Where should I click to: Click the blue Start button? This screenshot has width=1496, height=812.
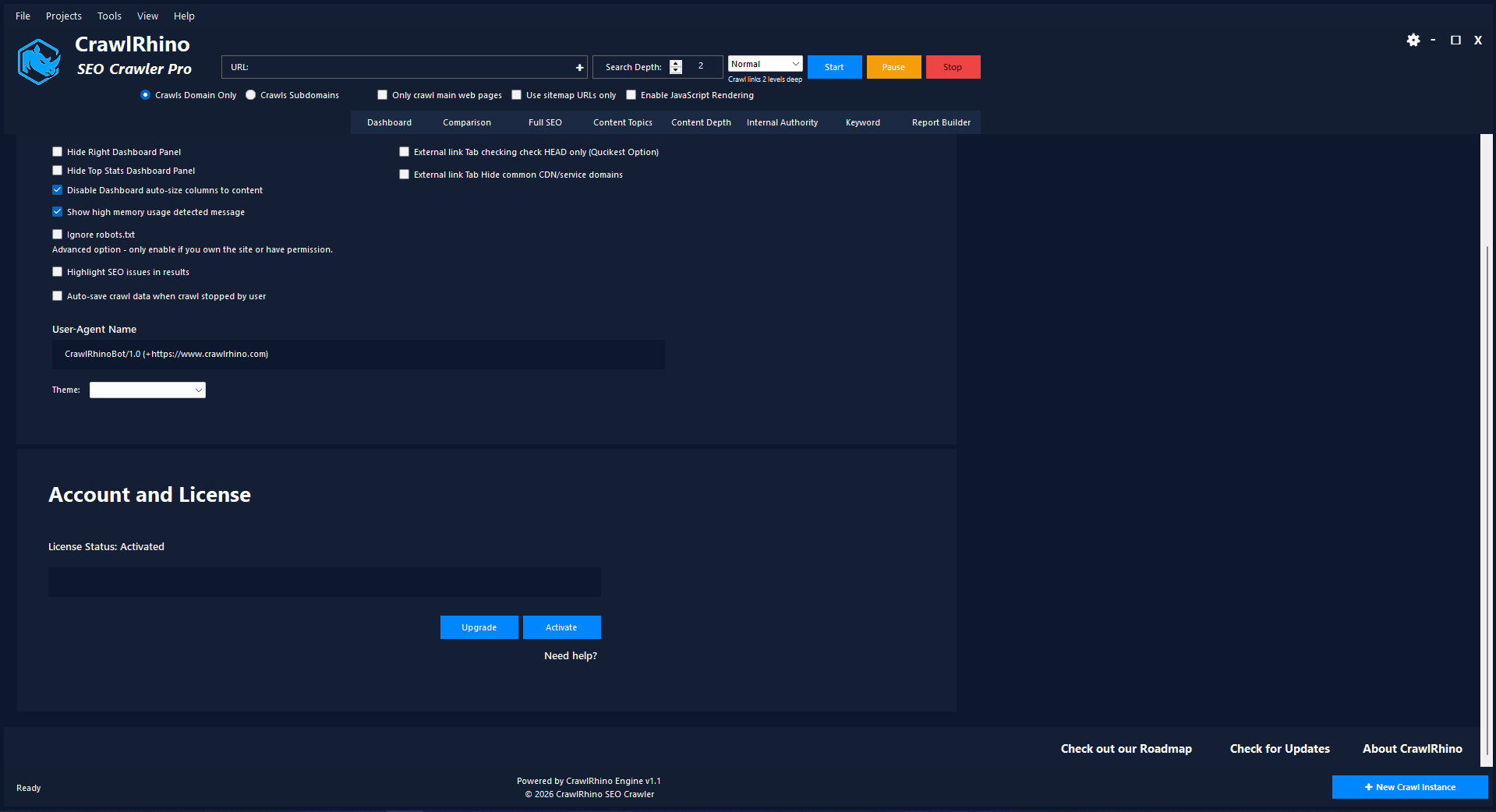click(834, 67)
